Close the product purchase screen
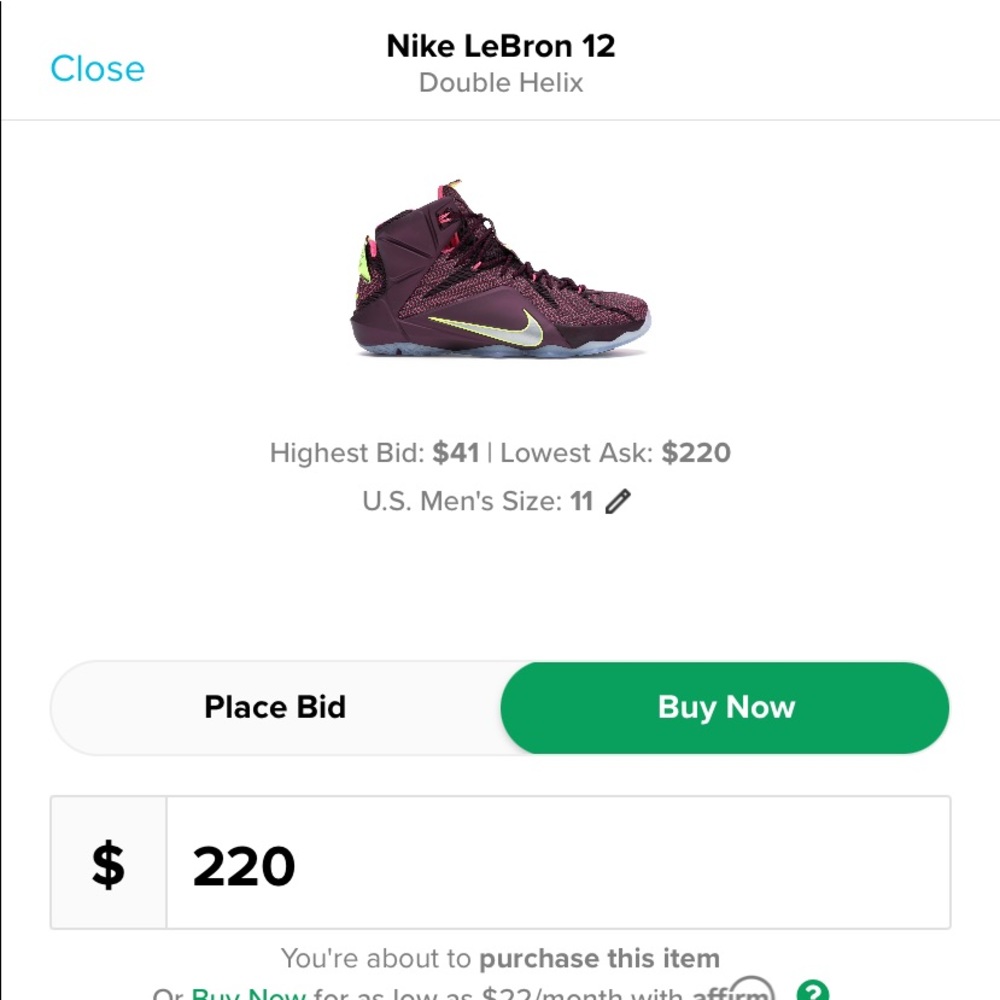Screen dimensions: 1000x1000 (96, 69)
